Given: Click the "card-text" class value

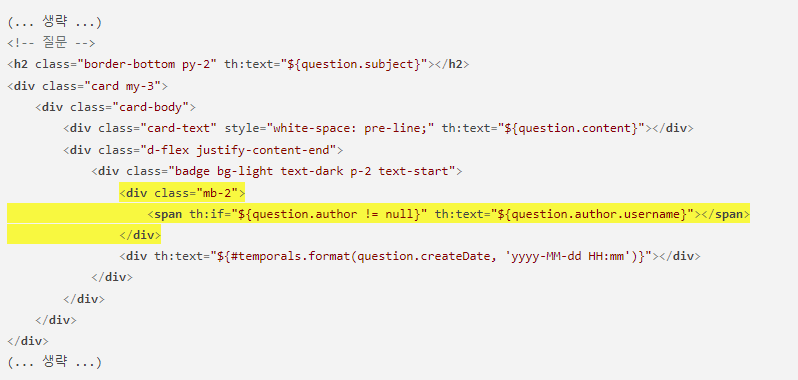Looking at the screenshot, I should [178, 128].
